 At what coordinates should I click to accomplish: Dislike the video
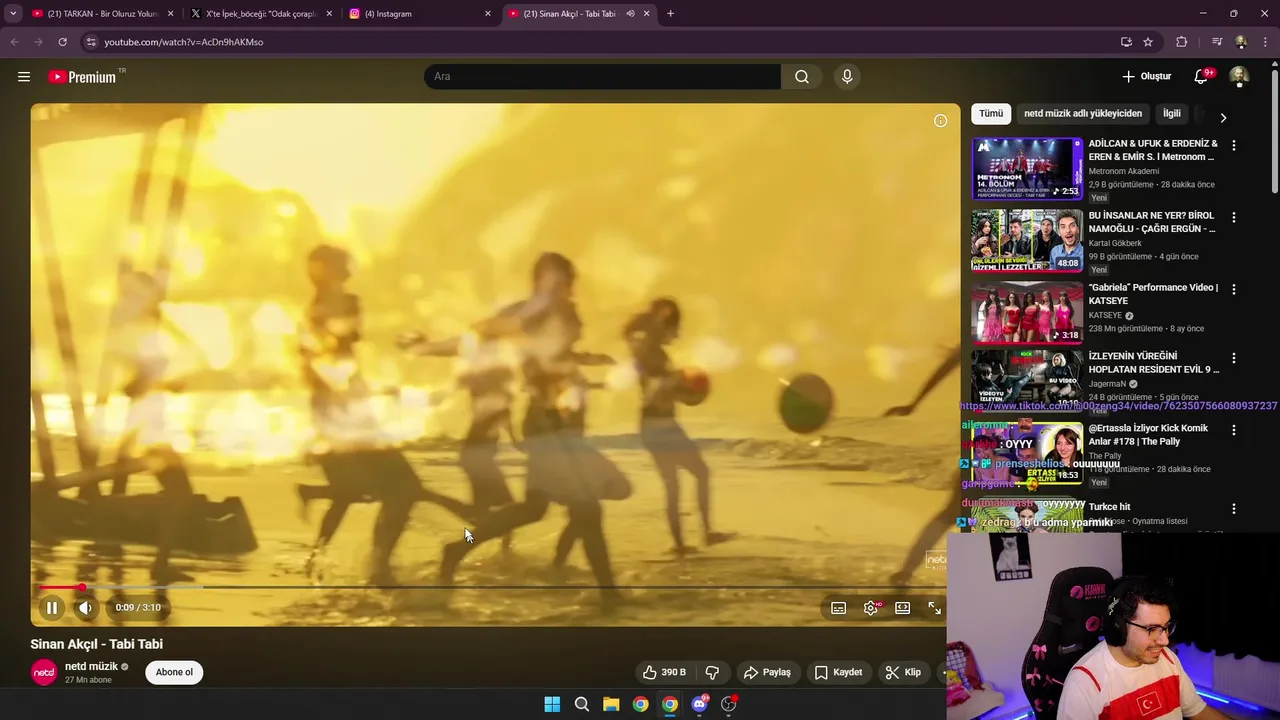coord(712,672)
